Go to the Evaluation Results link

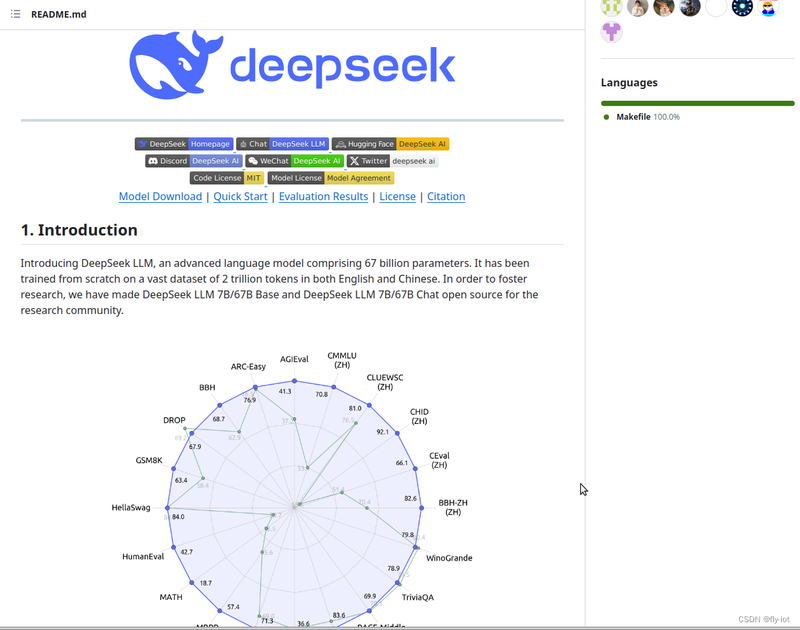(323, 197)
